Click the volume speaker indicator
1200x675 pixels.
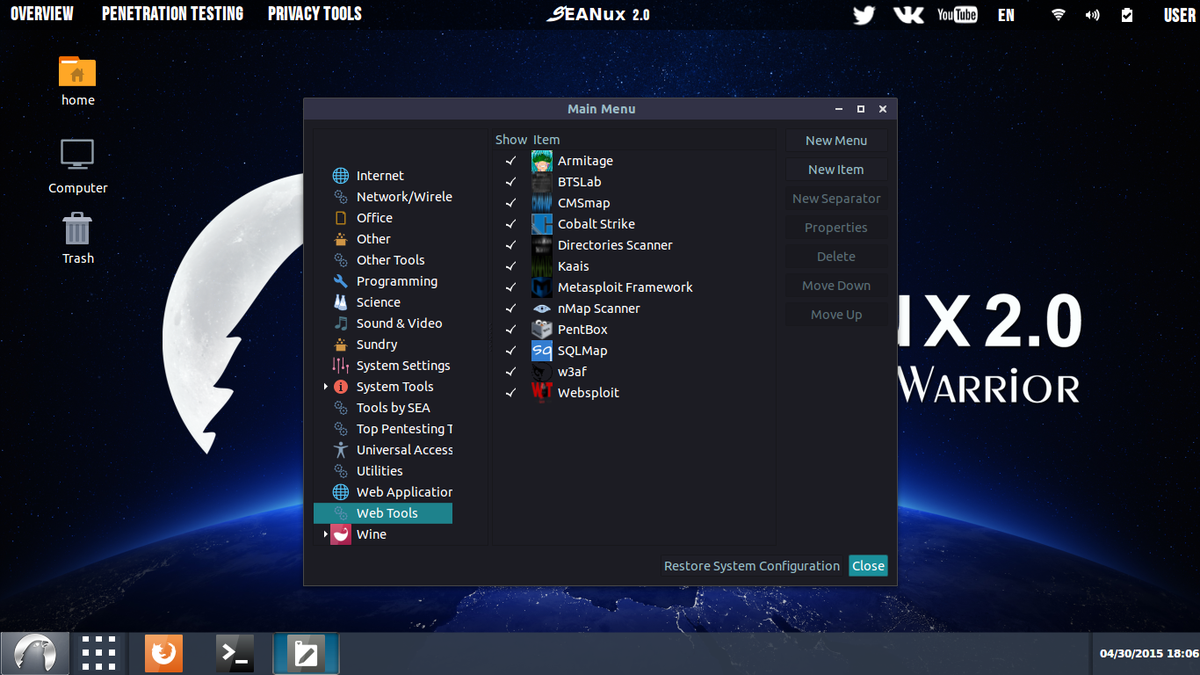[x=1092, y=14]
